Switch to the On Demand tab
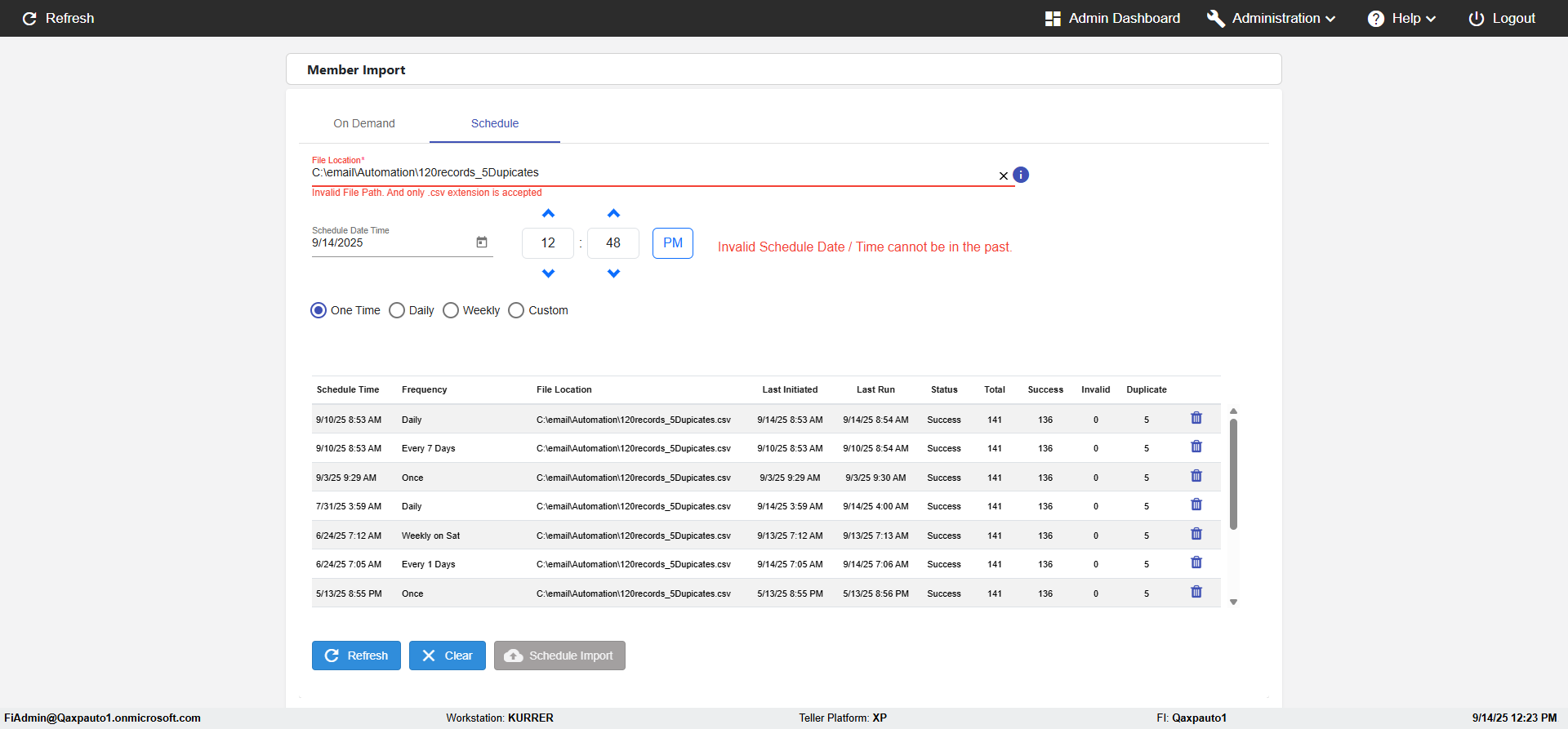Viewport: 1568px width, 729px height. pyautogui.click(x=364, y=123)
